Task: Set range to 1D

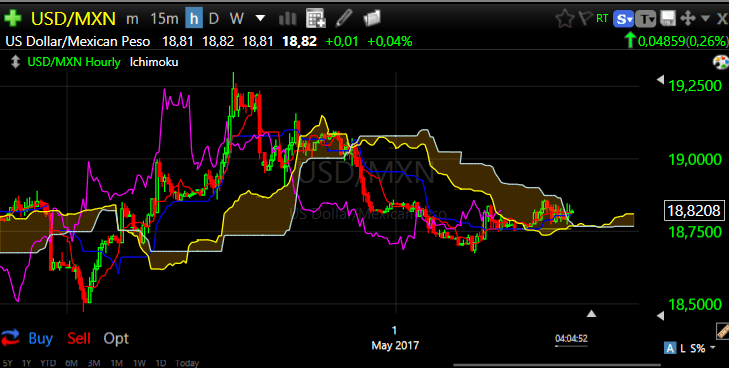Action: [160, 363]
